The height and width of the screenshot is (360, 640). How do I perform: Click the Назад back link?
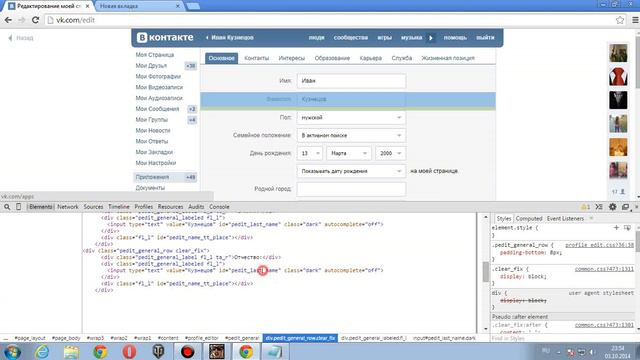pyautogui.click(x=21, y=38)
